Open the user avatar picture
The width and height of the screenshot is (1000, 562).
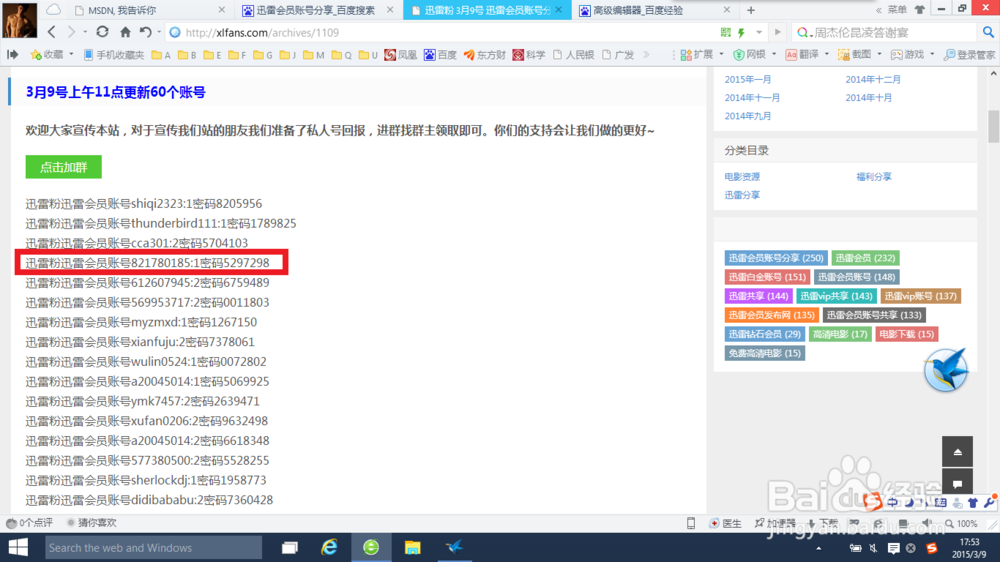(x=20, y=20)
